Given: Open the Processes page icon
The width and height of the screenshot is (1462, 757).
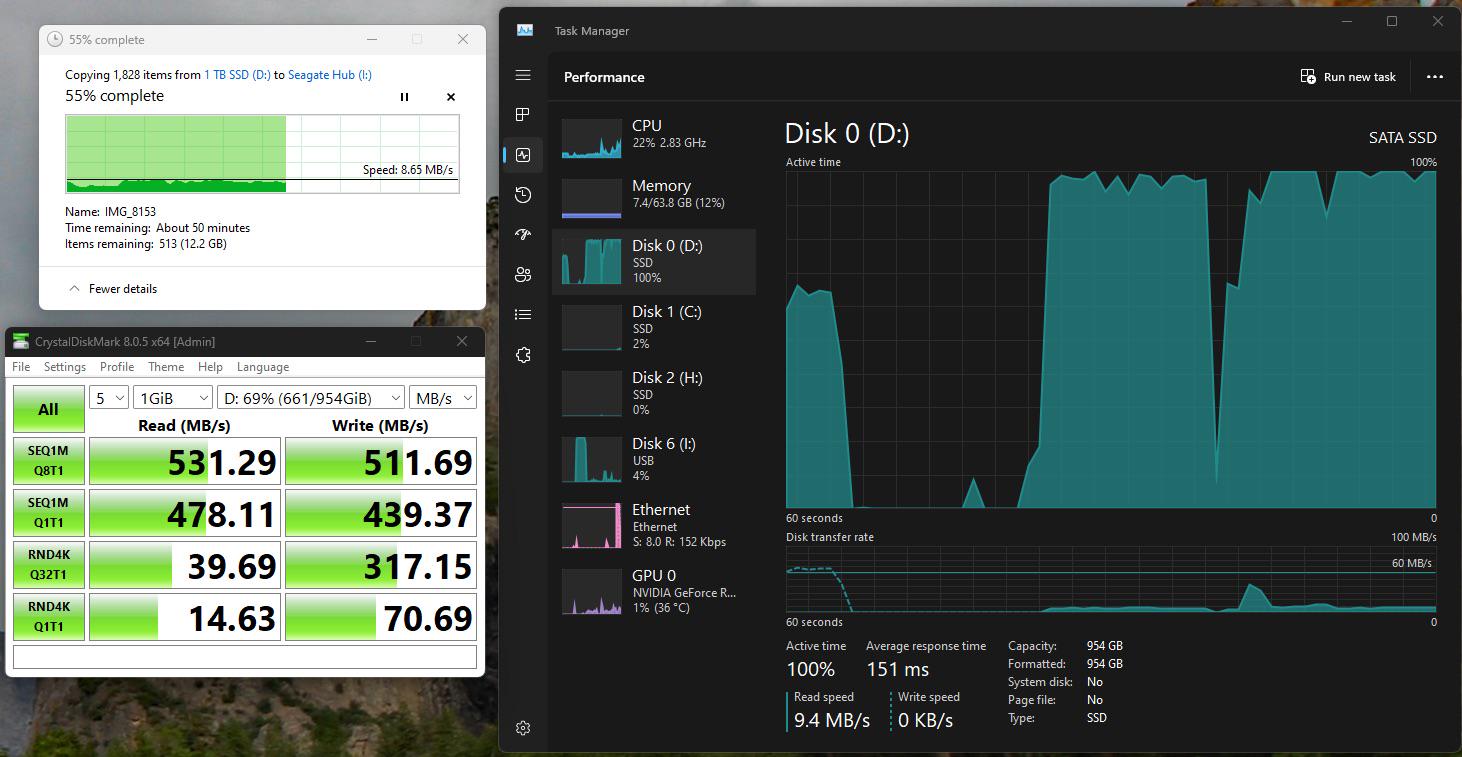Looking at the screenshot, I should (x=523, y=115).
